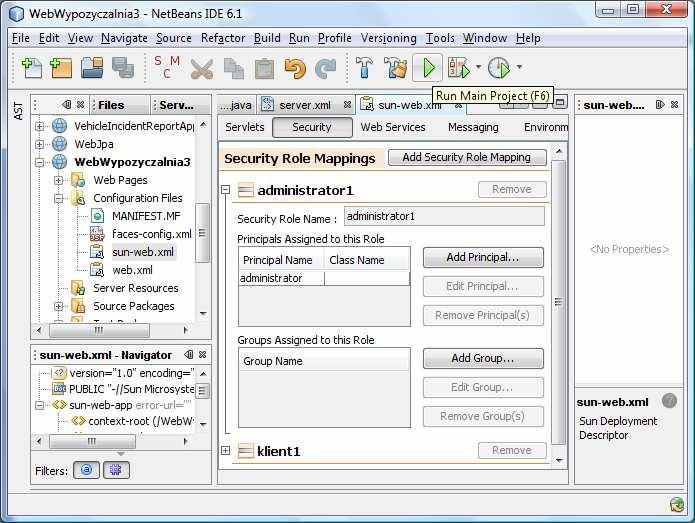Click Add Security Role Mapping button
Viewport: 695px width, 523px height.
467,157
